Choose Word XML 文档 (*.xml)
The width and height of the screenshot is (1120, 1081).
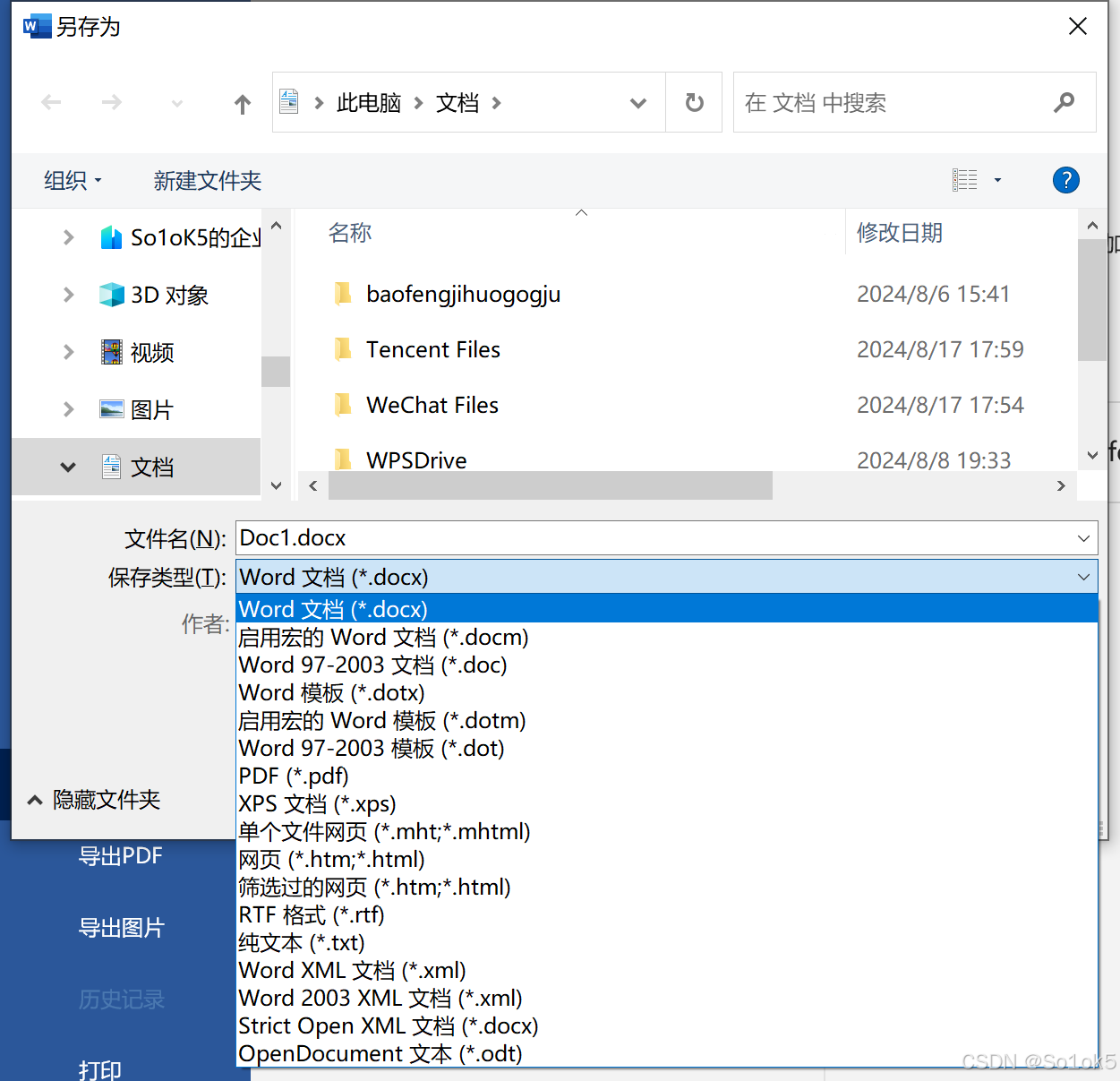tap(666, 970)
